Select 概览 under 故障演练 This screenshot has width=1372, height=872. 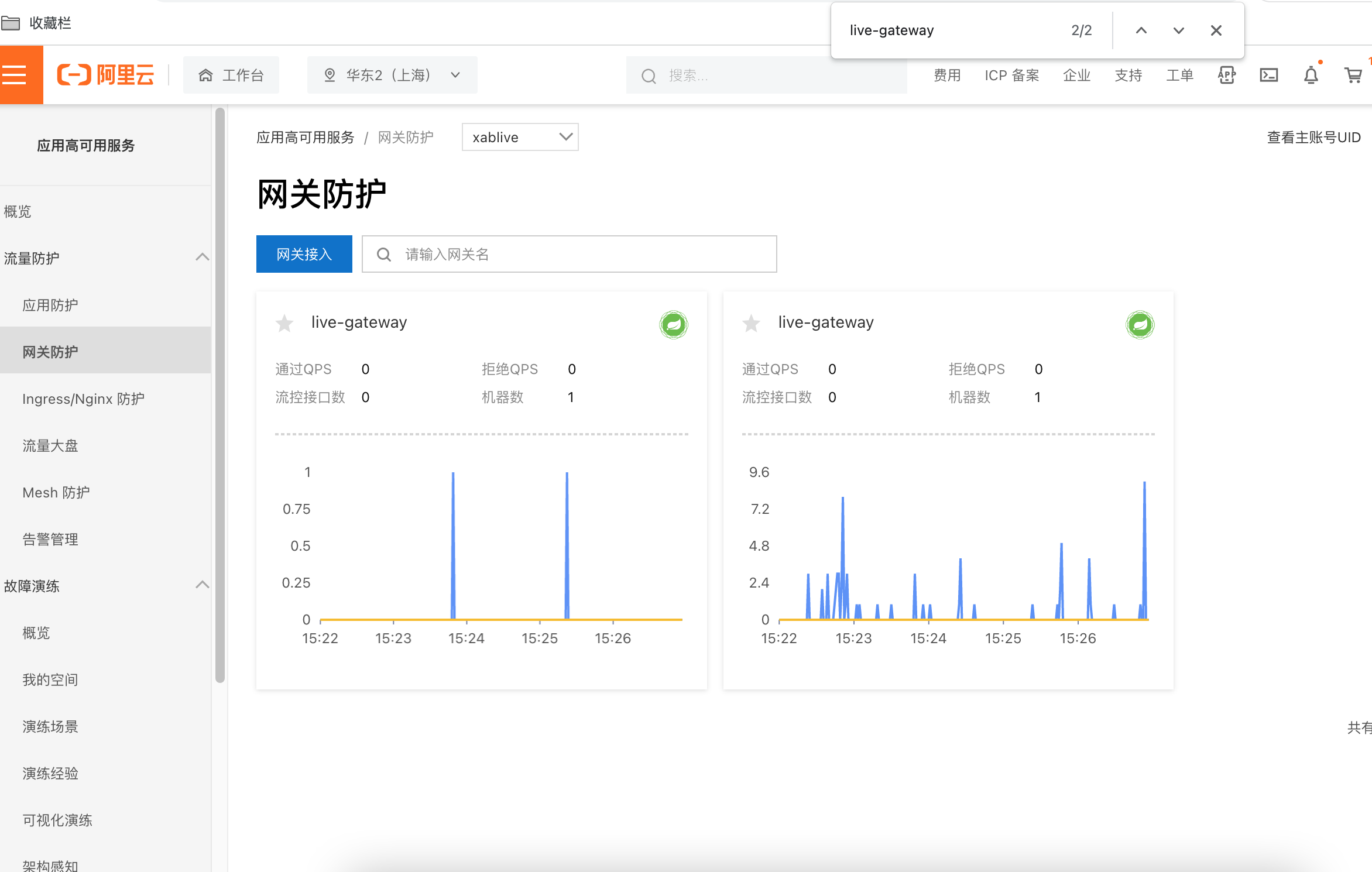pyautogui.click(x=36, y=633)
